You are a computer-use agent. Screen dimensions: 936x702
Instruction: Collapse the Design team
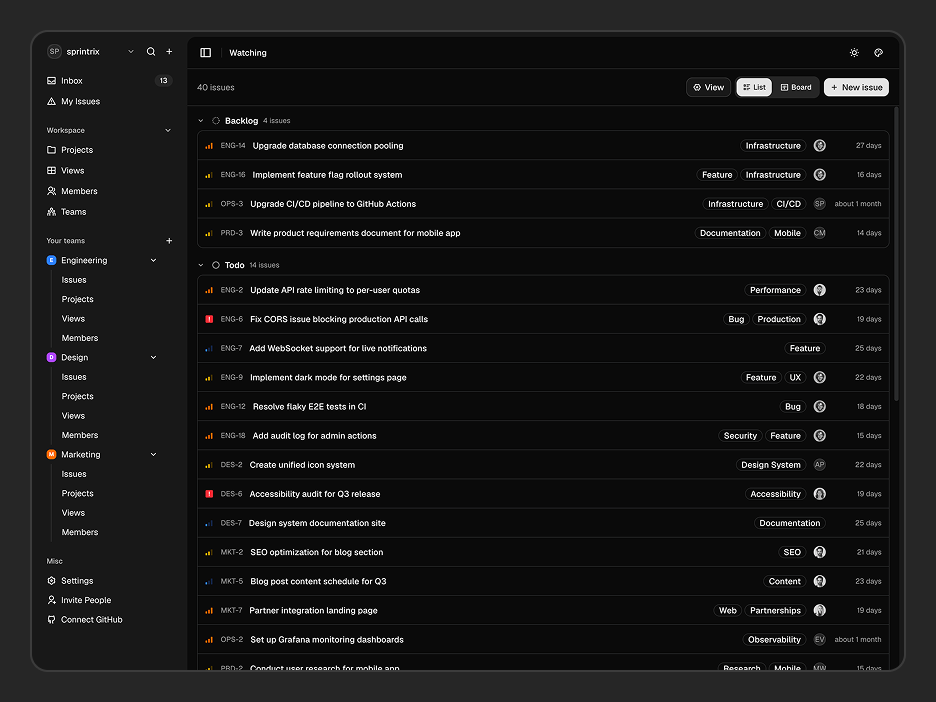point(153,358)
